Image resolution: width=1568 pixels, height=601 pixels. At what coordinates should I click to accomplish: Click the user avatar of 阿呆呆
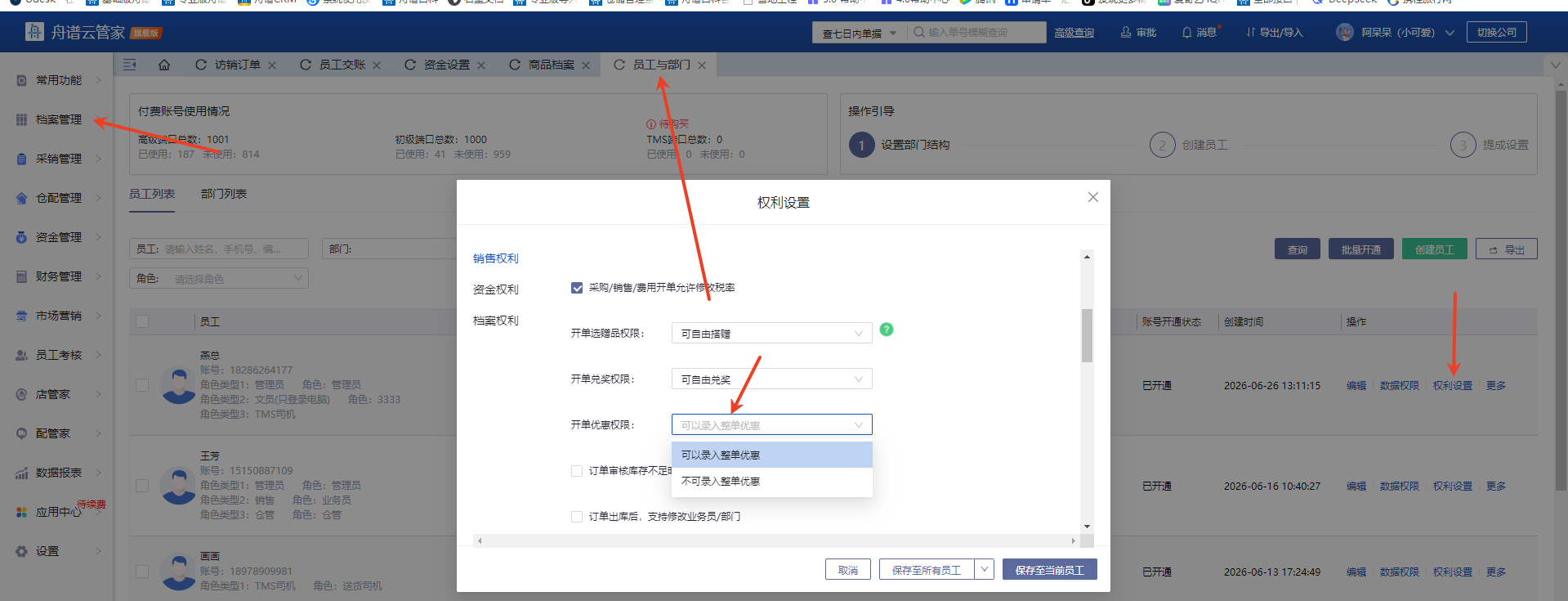(1345, 33)
